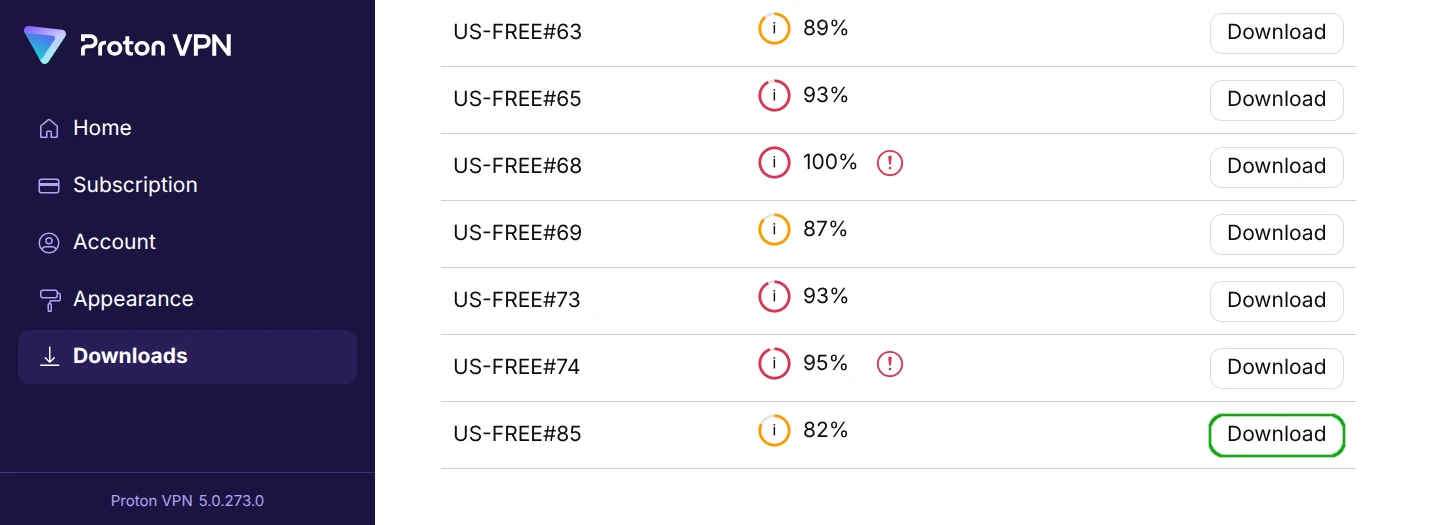Download the US-FREE#63 configuration
Image resolution: width=1437 pixels, height=525 pixels.
click(1276, 33)
